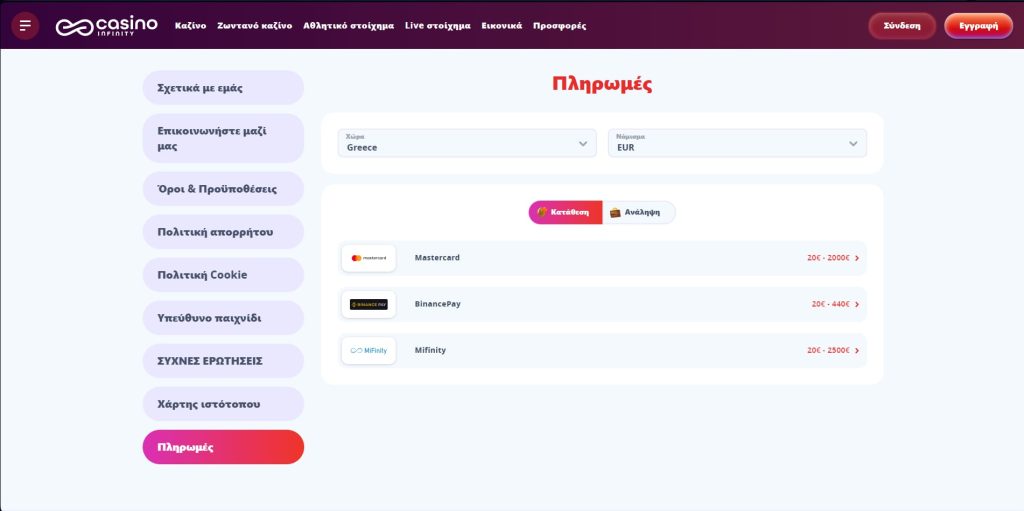Open the country dropdown showing Greece
The image size is (1024, 511).
click(x=467, y=143)
